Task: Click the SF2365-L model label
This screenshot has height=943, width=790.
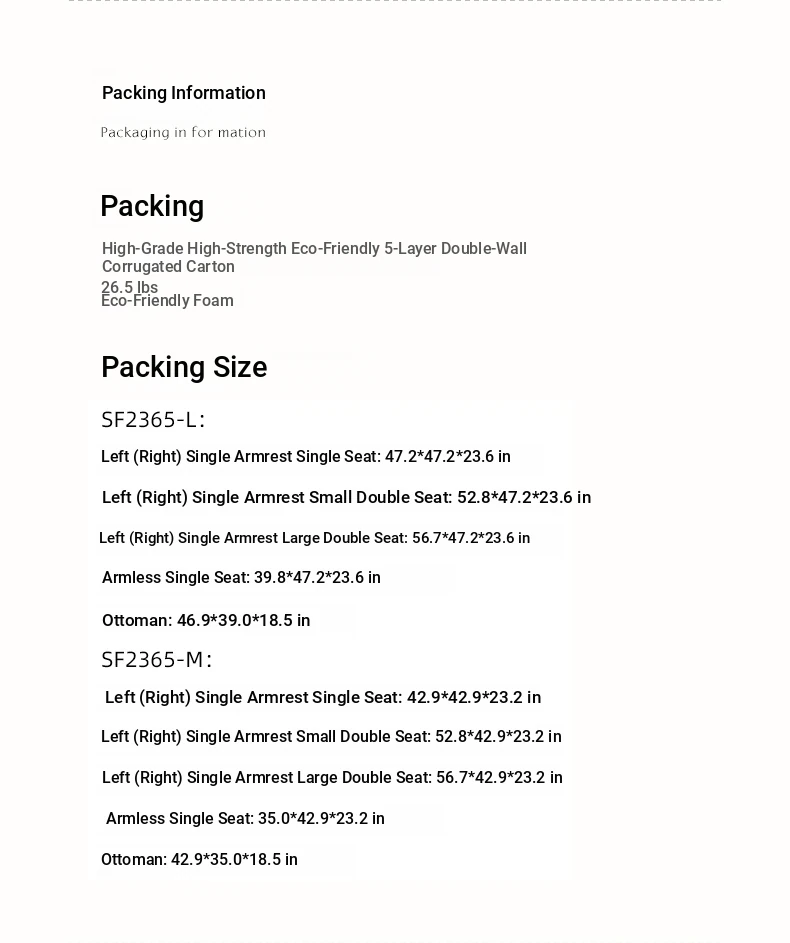Action: [x=153, y=420]
